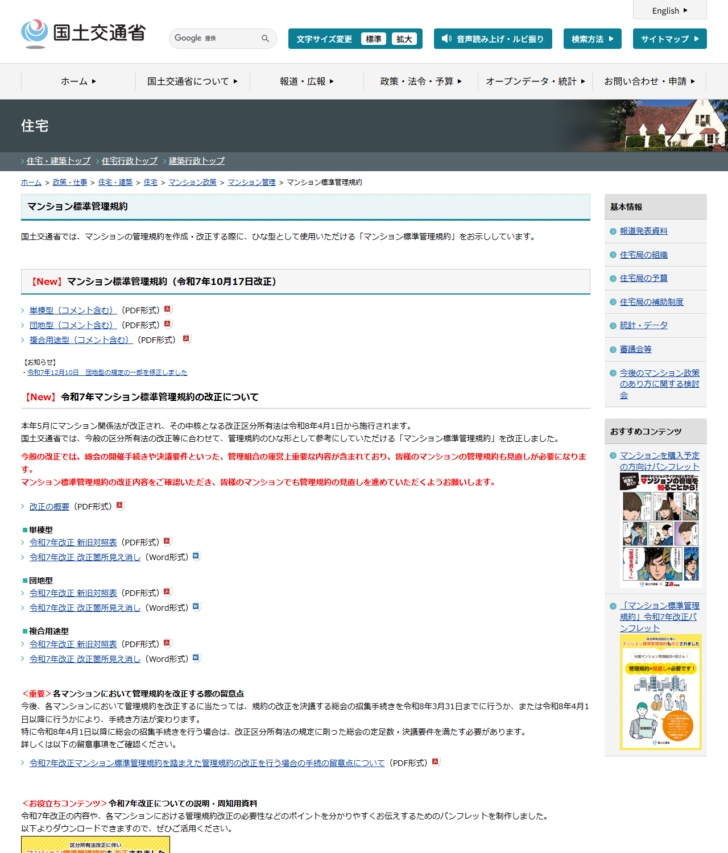The image size is (728, 853).
Task: Click PDF icon for 単棟型 新旧対照表
Action: coord(167,541)
